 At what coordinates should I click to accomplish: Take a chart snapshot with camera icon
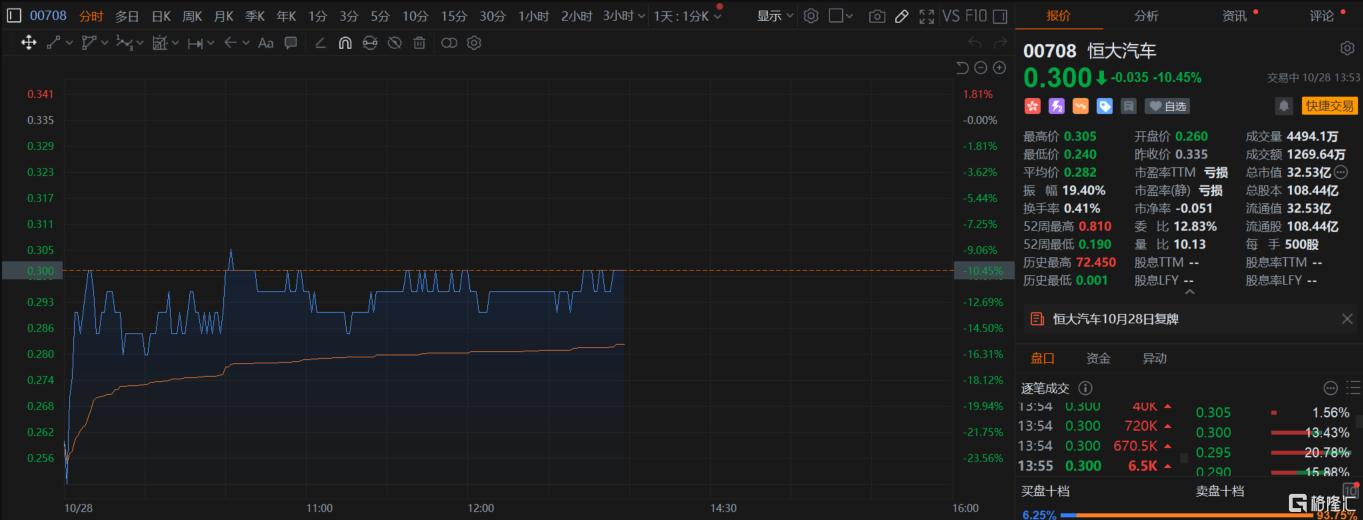click(877, 16)
